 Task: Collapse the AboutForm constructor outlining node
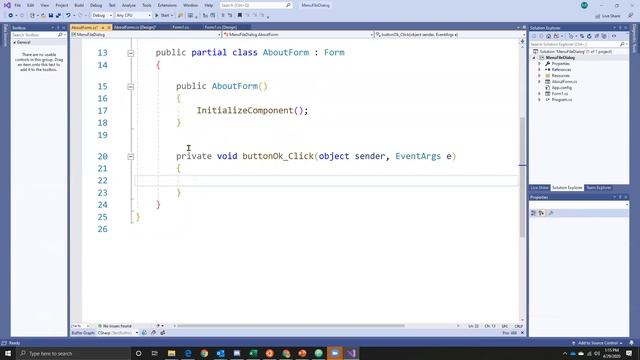coord(131,87)
